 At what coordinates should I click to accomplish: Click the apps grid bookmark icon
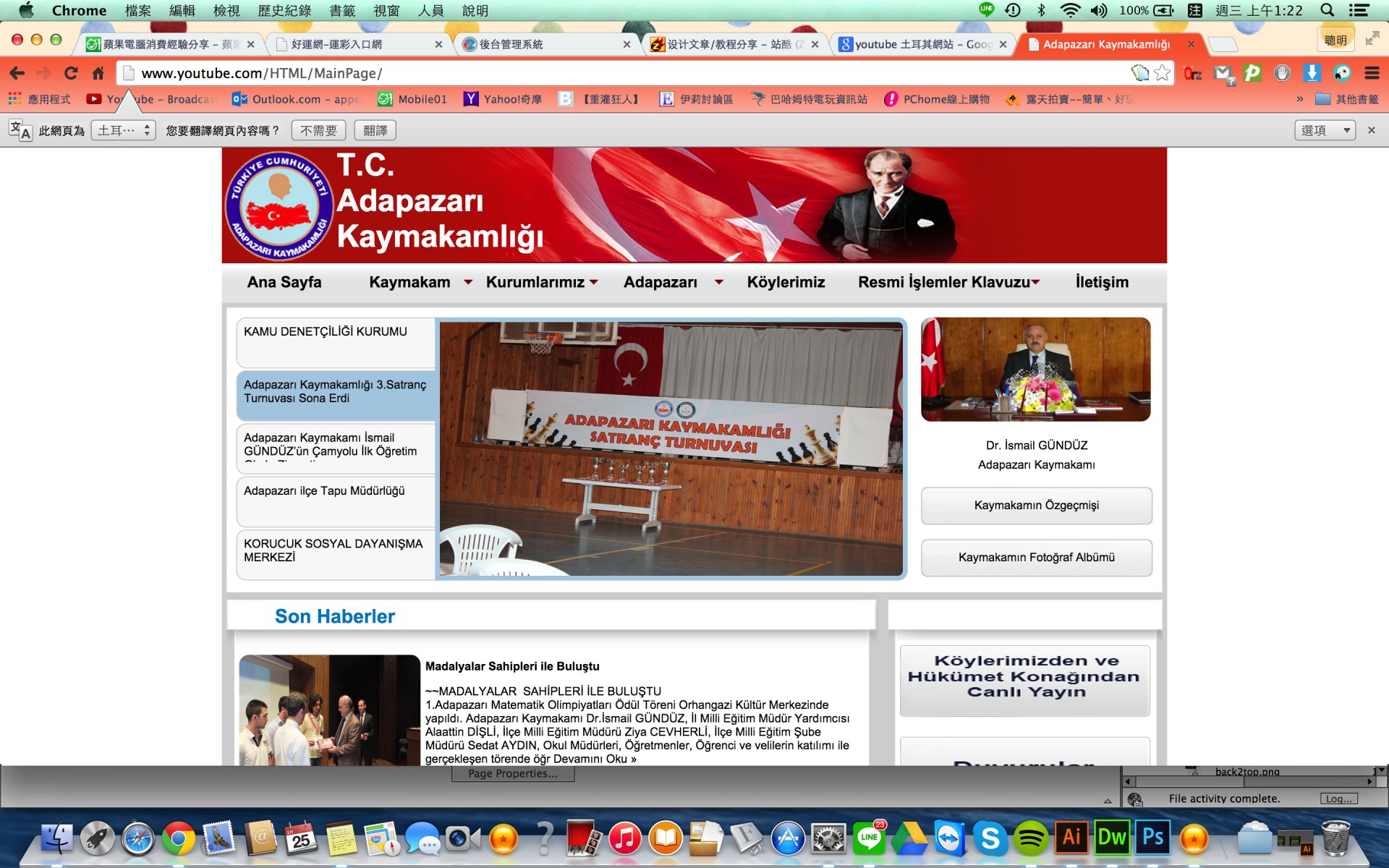point(14,99)
